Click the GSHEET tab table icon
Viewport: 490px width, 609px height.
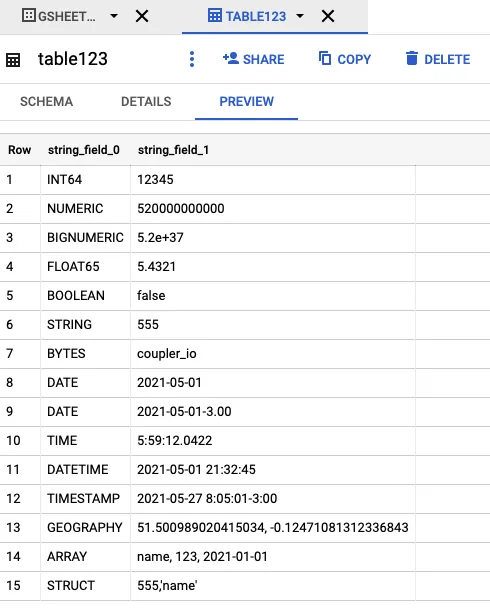[x=28, y=16]
